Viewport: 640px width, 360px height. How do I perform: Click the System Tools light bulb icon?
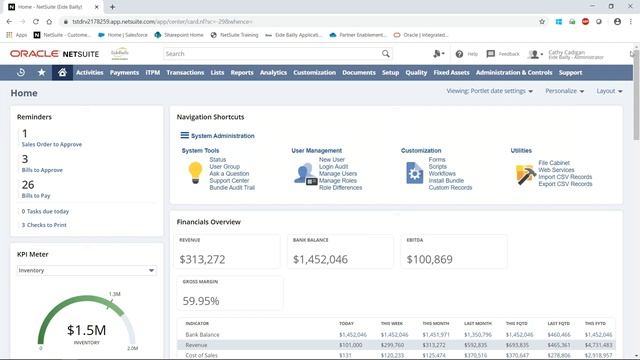click(195, 173)
